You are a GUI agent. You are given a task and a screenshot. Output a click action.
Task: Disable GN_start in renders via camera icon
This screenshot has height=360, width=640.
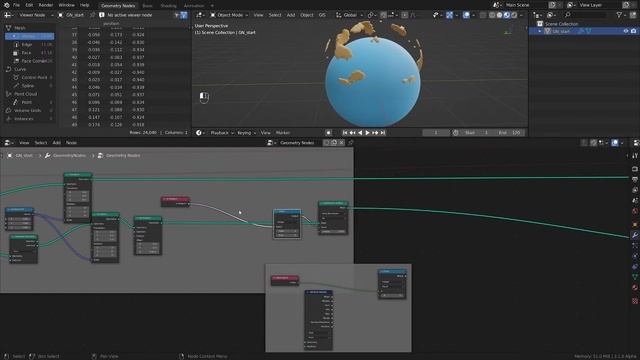[633, 31]
